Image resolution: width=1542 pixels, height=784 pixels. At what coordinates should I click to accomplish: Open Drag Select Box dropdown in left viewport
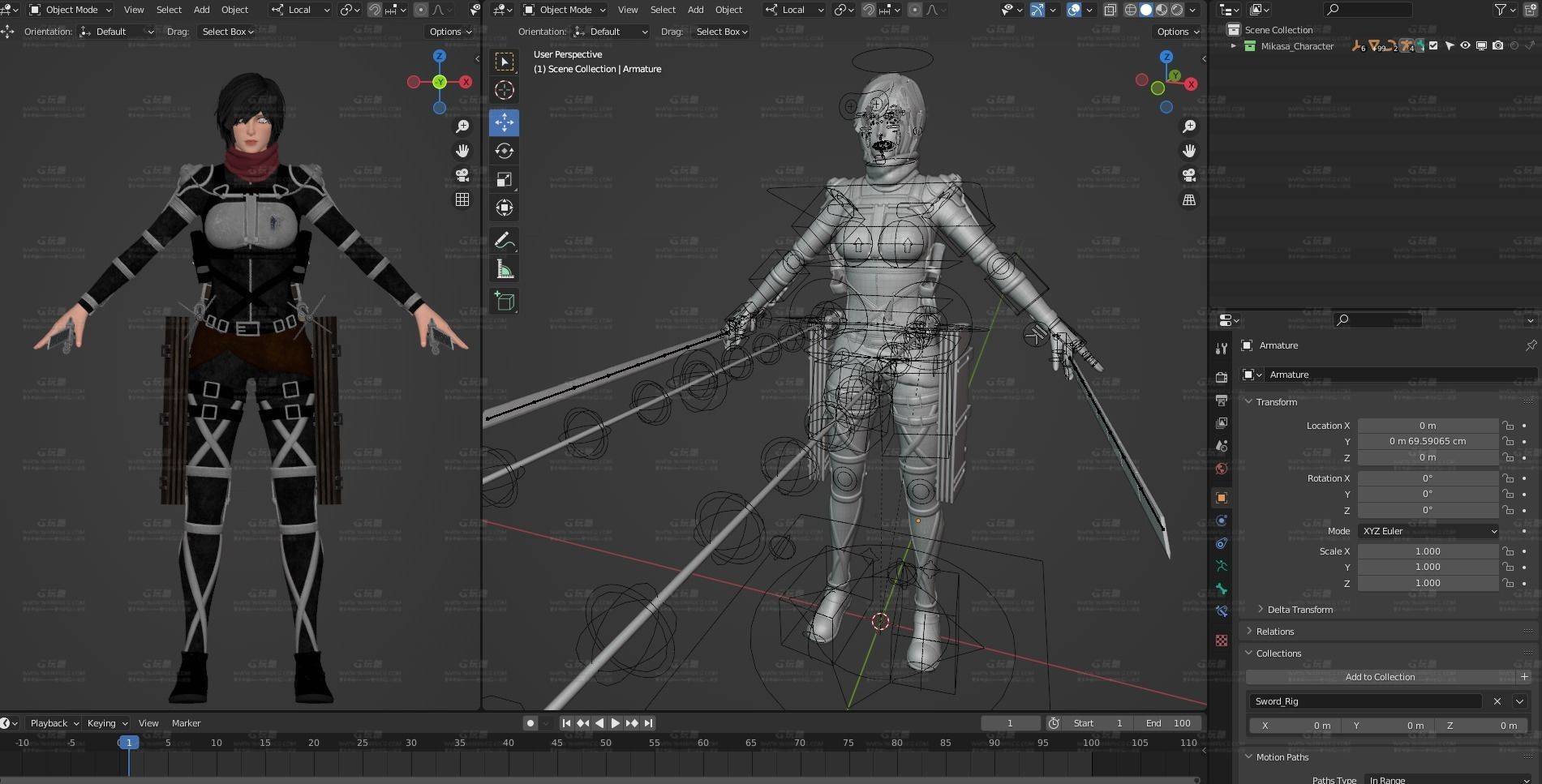pyautogui.click(x=227, y=32)
